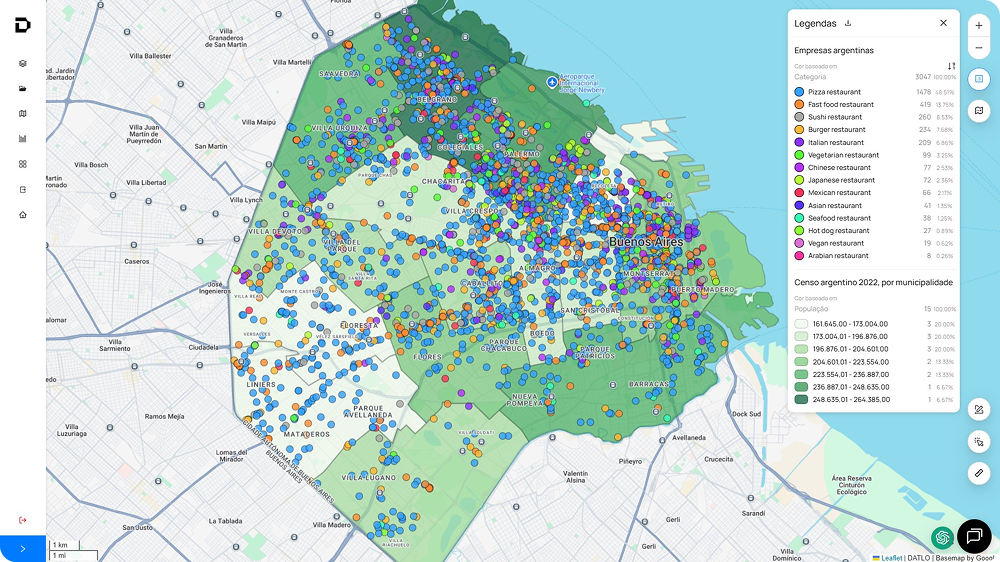Activate the draw/edit tool on map
The height and width of the screenshot is (562, 1000).
pos(979,409)
